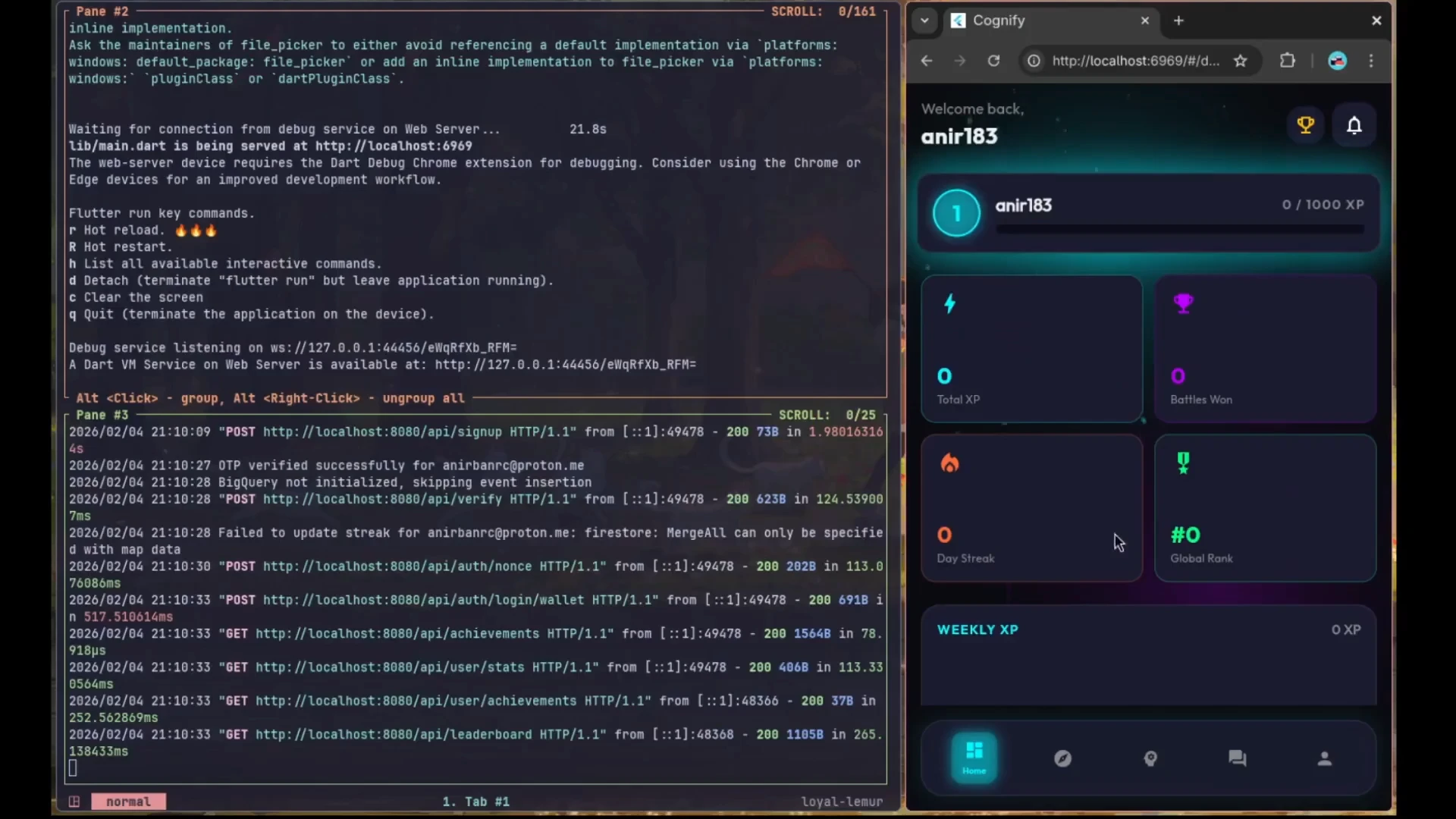This screenshot has width=1456, height=819.
Task: Bookmark this page with the star icon
Action: point(1241,61)
